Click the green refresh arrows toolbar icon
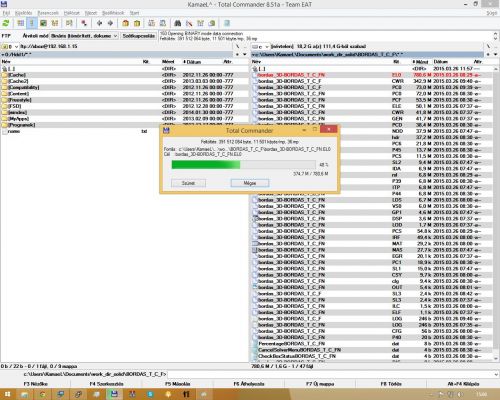Image resolution: width=500 pixels, height=400 pixels. tap(6, 23)
